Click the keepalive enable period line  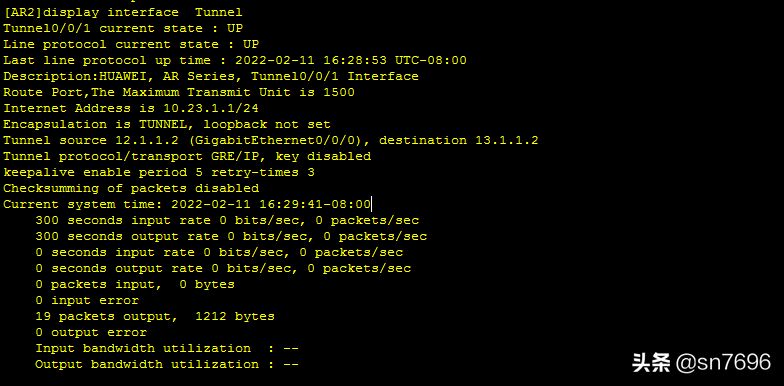(x=159, y=172)
